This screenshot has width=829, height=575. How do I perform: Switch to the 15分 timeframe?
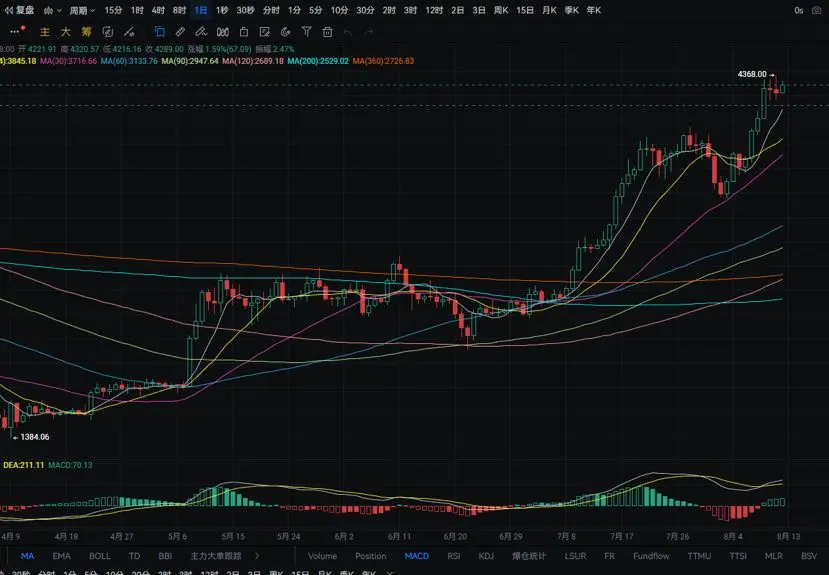pos(113,11)
